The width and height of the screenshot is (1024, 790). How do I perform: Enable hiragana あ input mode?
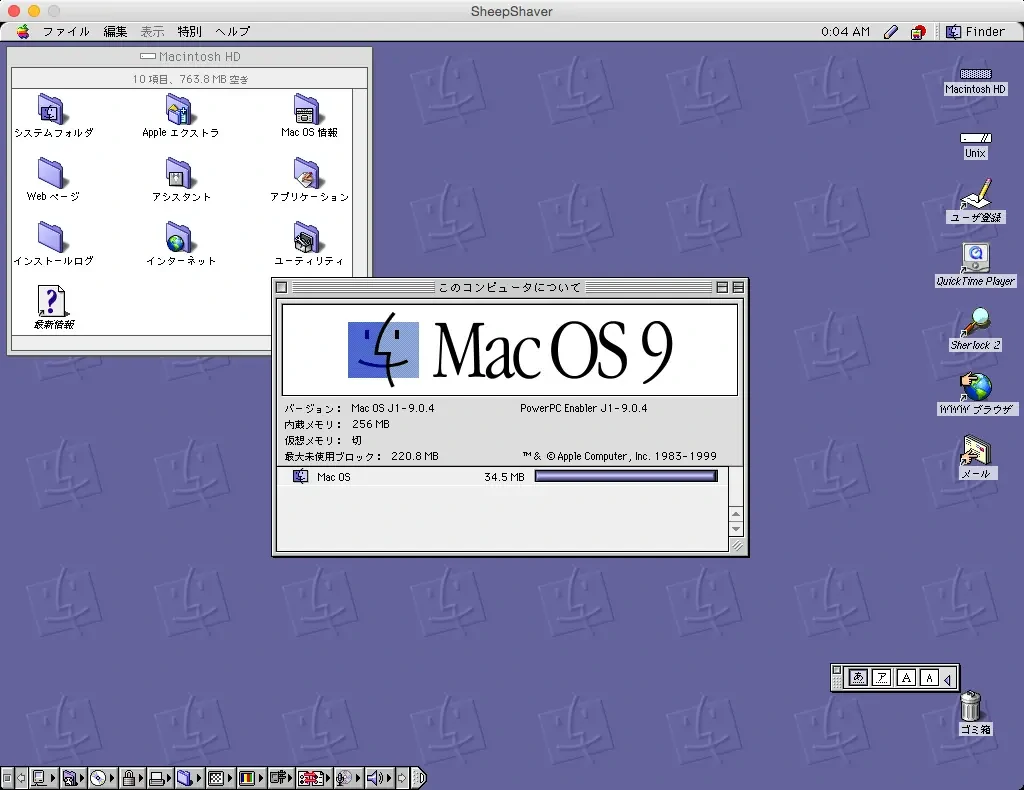(858, 677)
